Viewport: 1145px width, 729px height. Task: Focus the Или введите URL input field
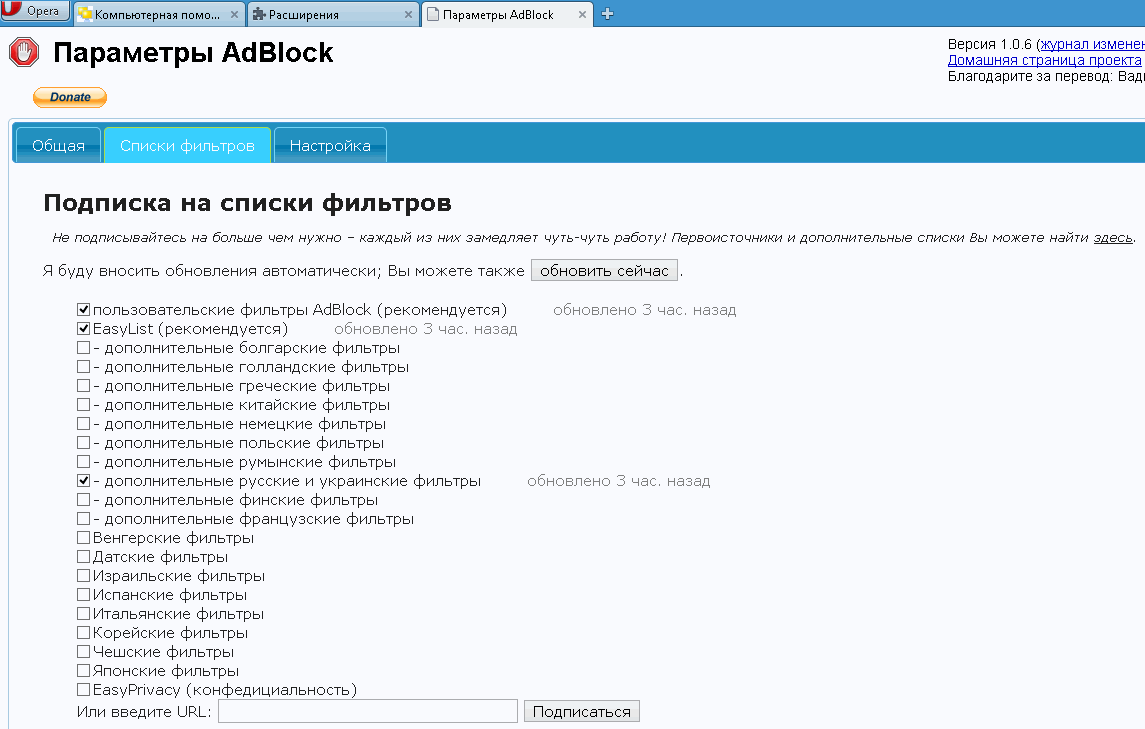click(368, 711)
